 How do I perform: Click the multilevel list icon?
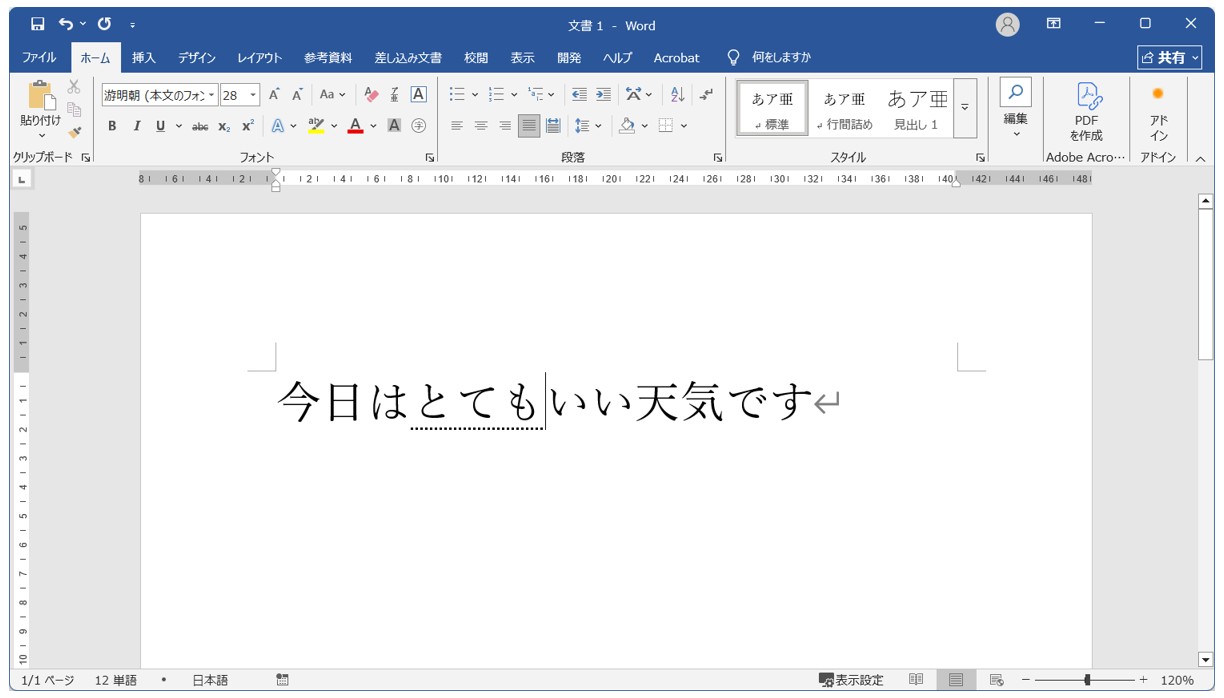[x=536, y=95]
